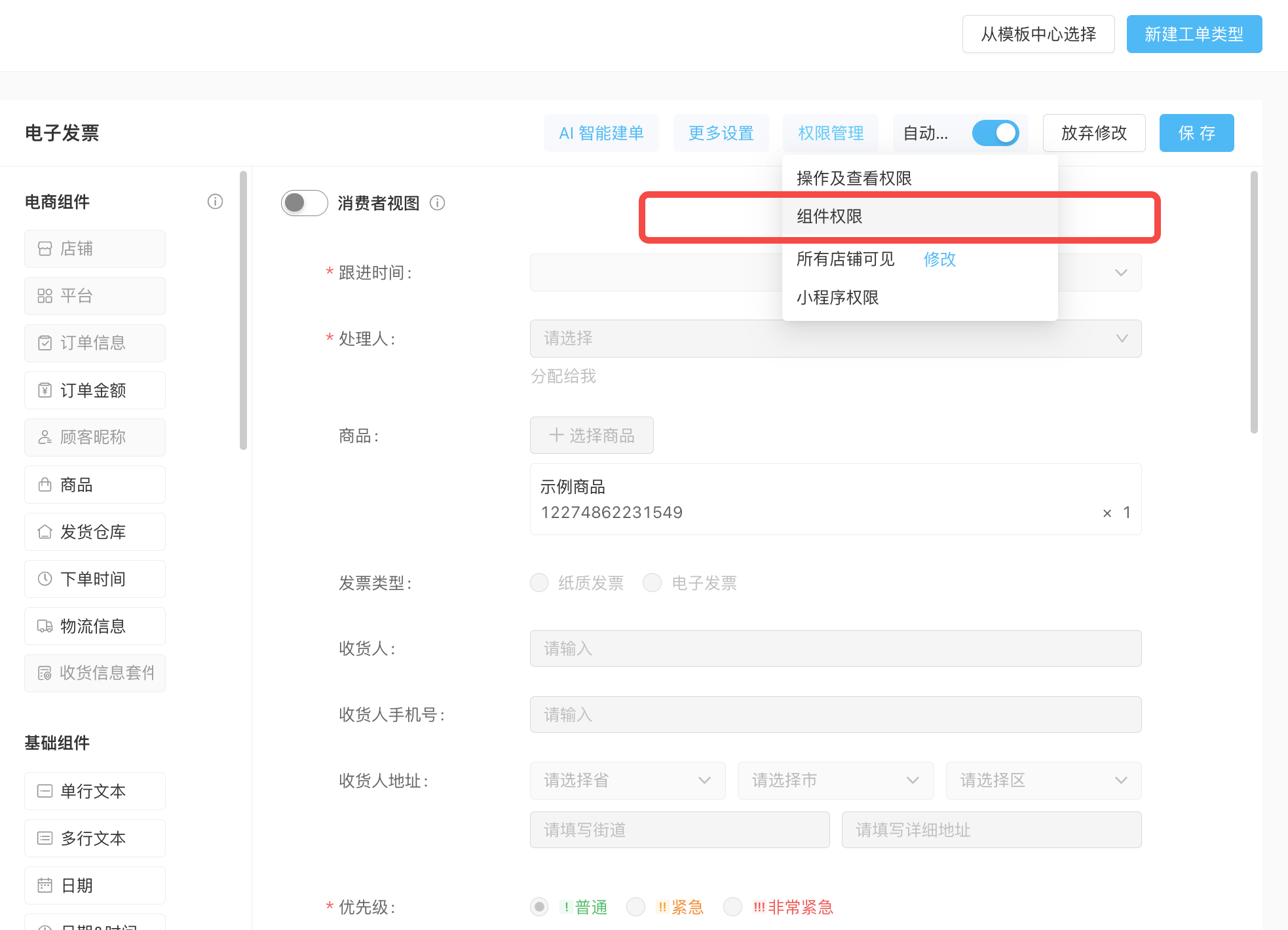
Task: Choose 操作及查看权限 menu item
Action: coord(920,178)
